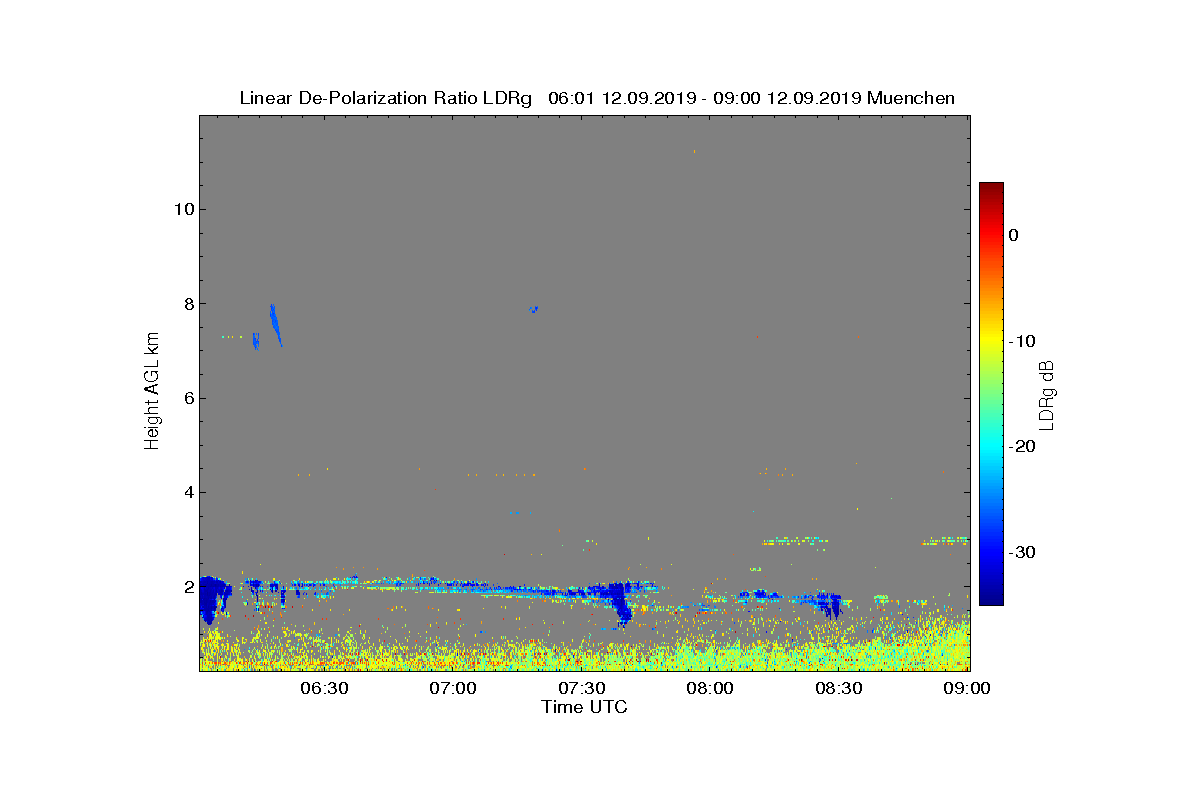Image resolution: width=1200 pixels, height=800 pixels.
Task: Click the colorbar value 0
Action: [1013, 235]
